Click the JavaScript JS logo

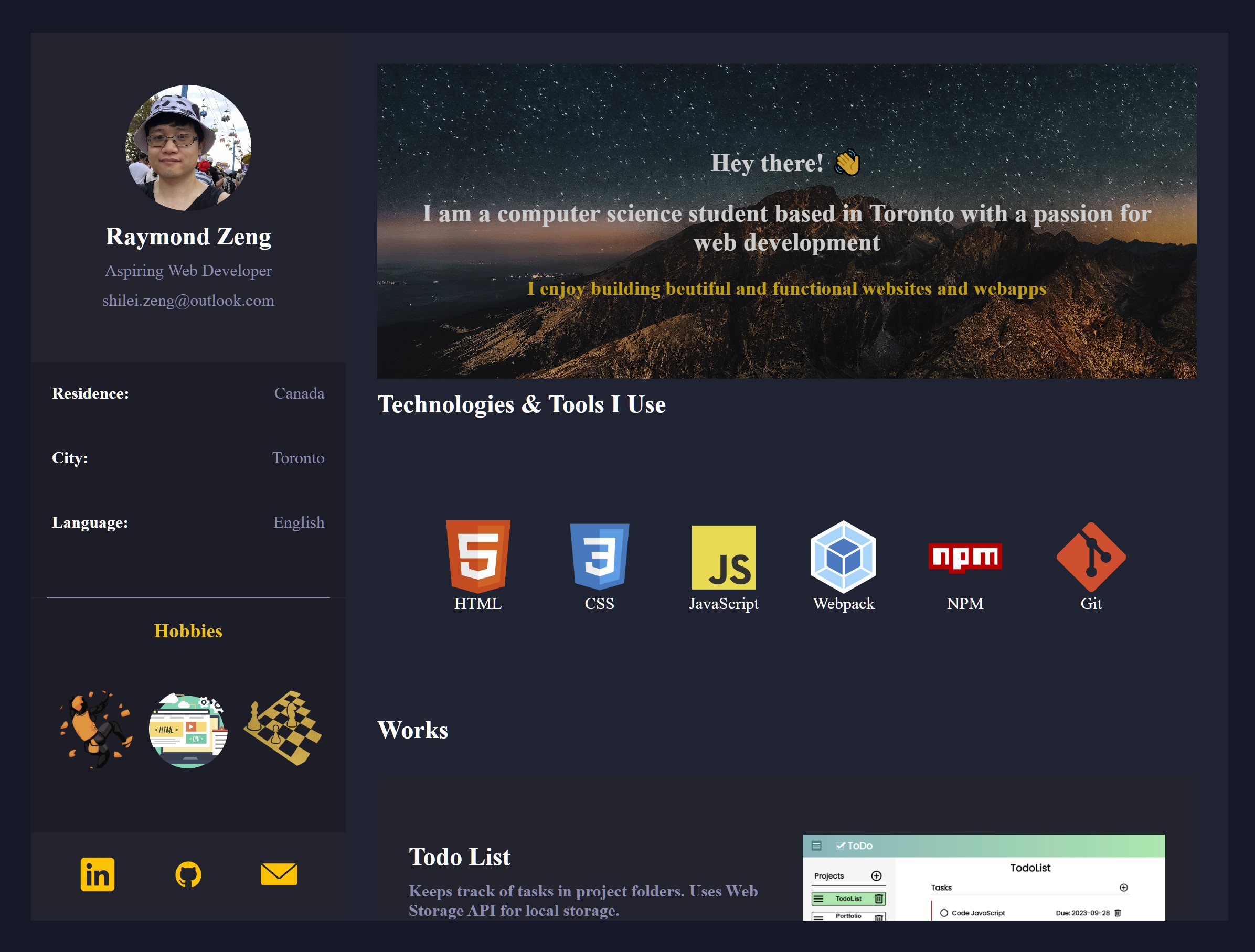tap(724, 557)
